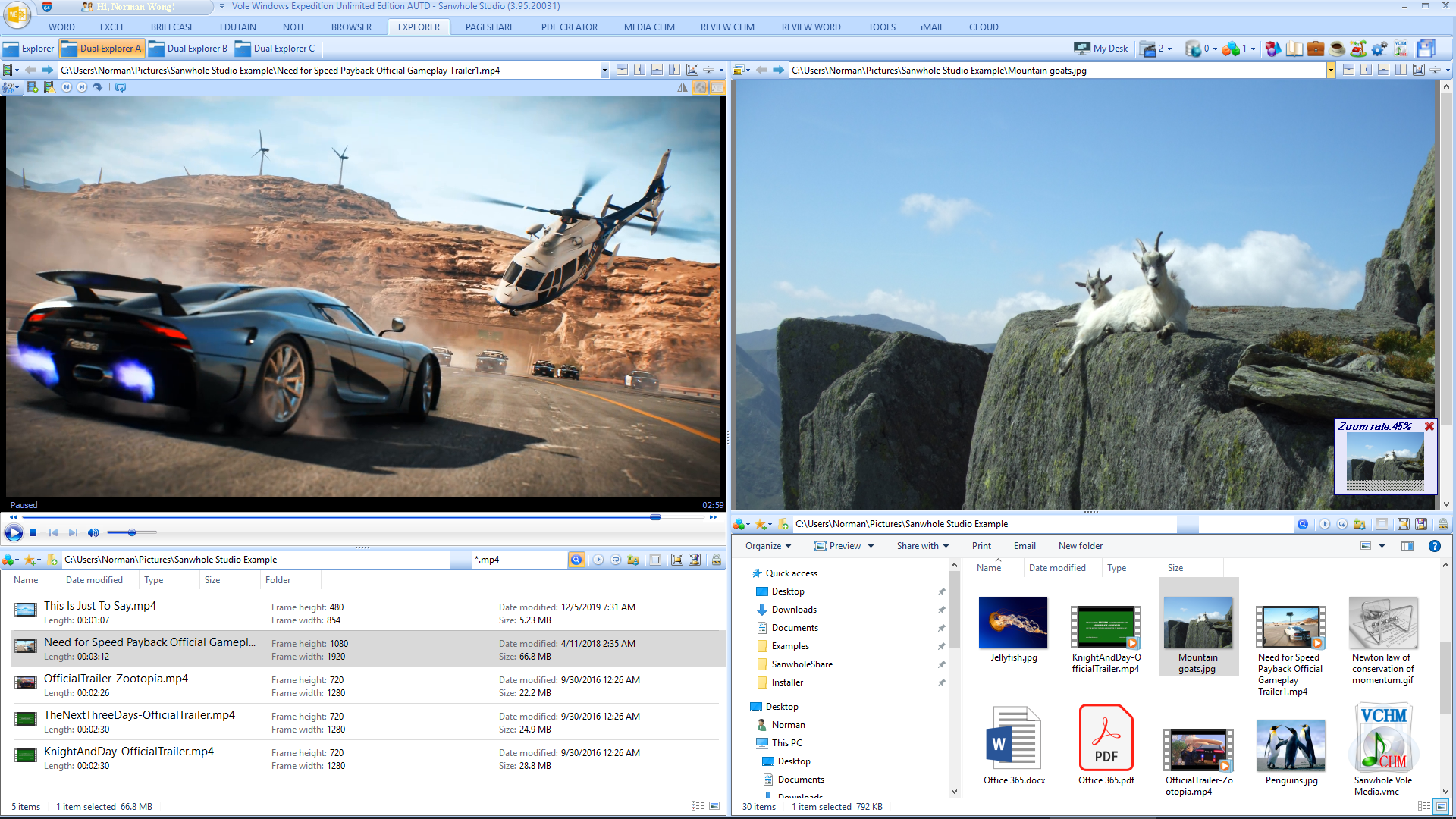
Task: Open the CLOUD tab
Action: (x=984, y=27)
